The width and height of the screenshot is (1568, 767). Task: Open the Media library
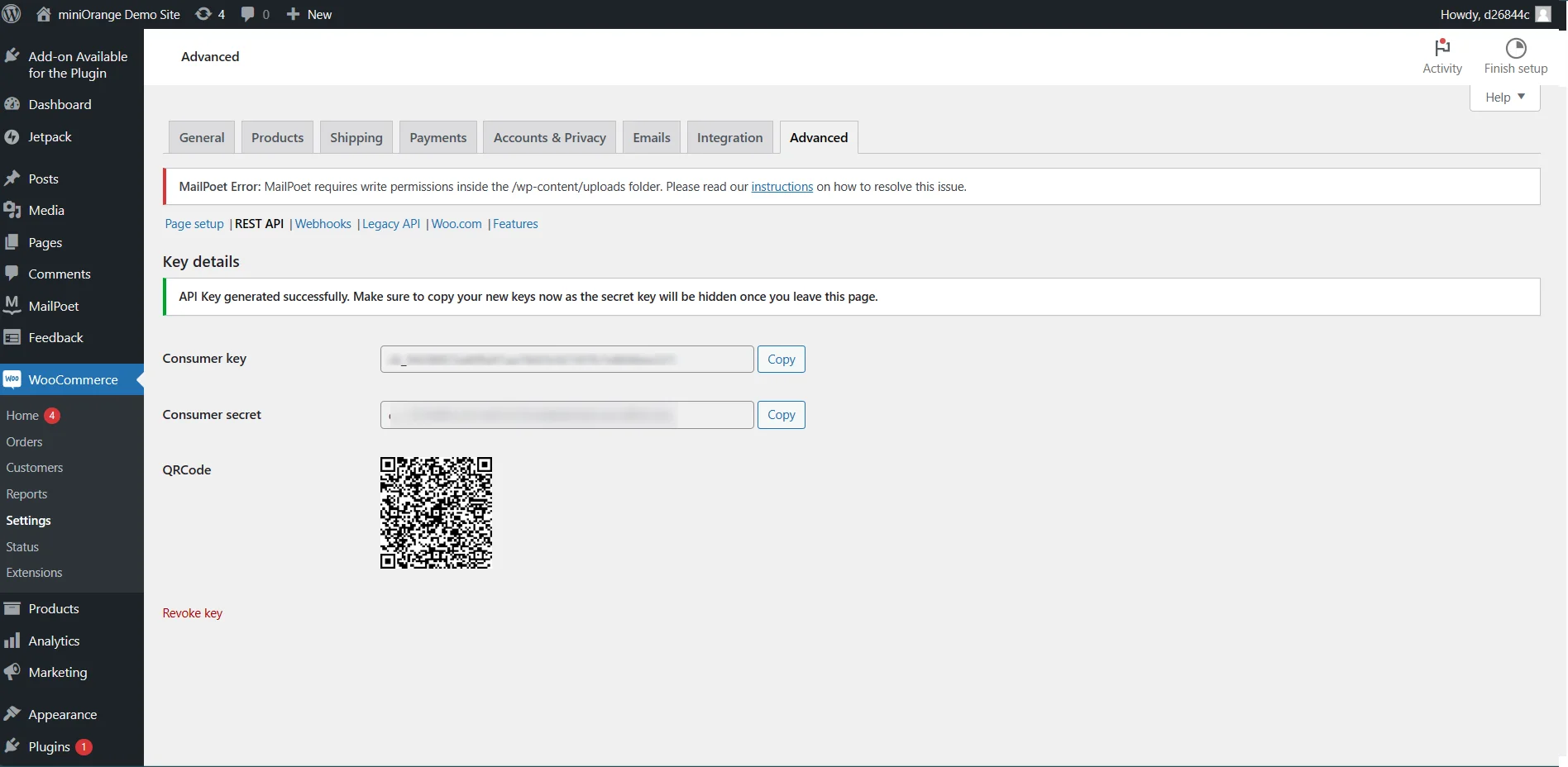click(45, 210)
